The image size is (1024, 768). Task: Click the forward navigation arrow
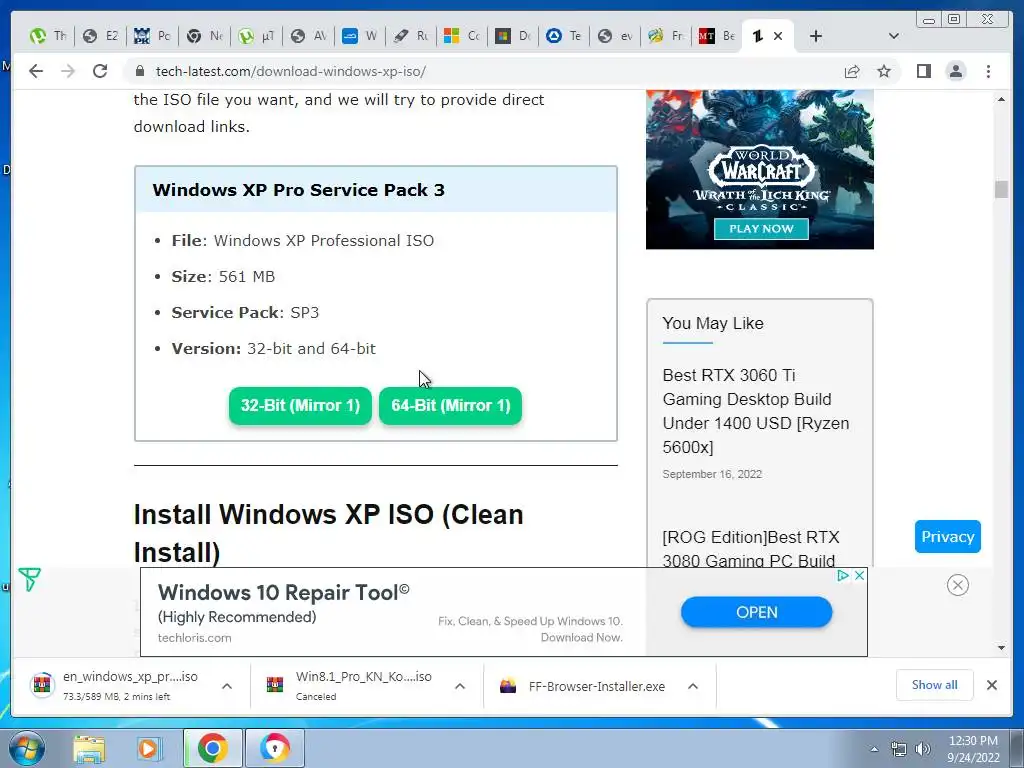click(x=68, y=71)
